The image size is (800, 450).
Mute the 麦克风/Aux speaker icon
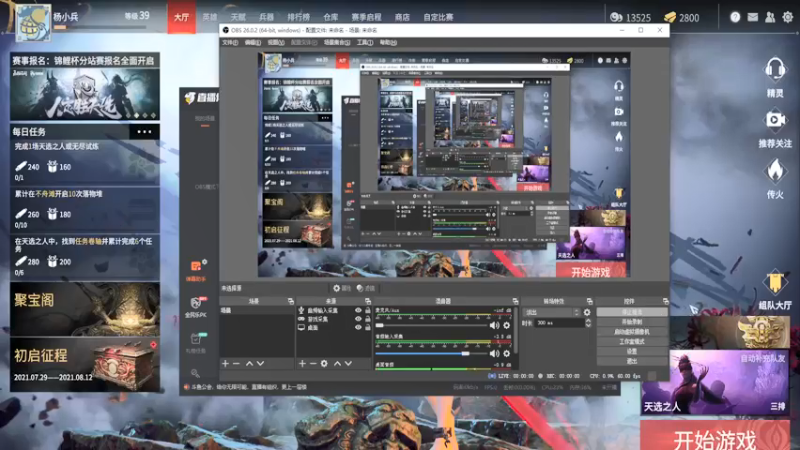[x=494, y=325]
